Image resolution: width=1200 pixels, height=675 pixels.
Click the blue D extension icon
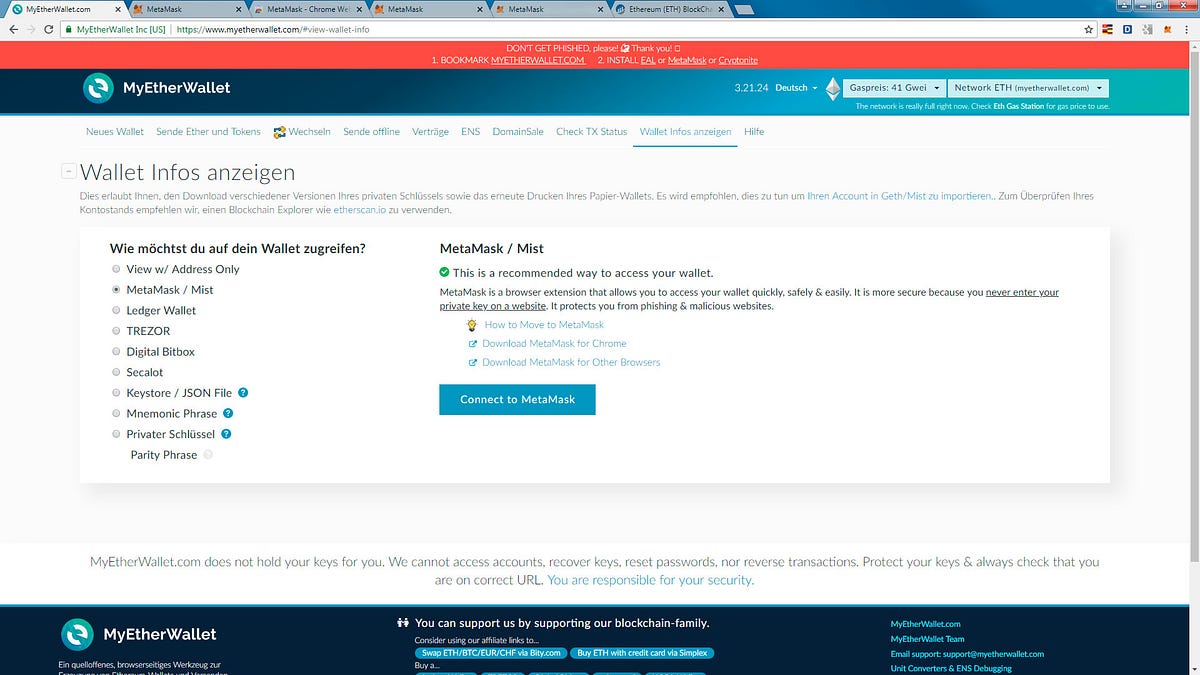click(x=1127, y=29)
